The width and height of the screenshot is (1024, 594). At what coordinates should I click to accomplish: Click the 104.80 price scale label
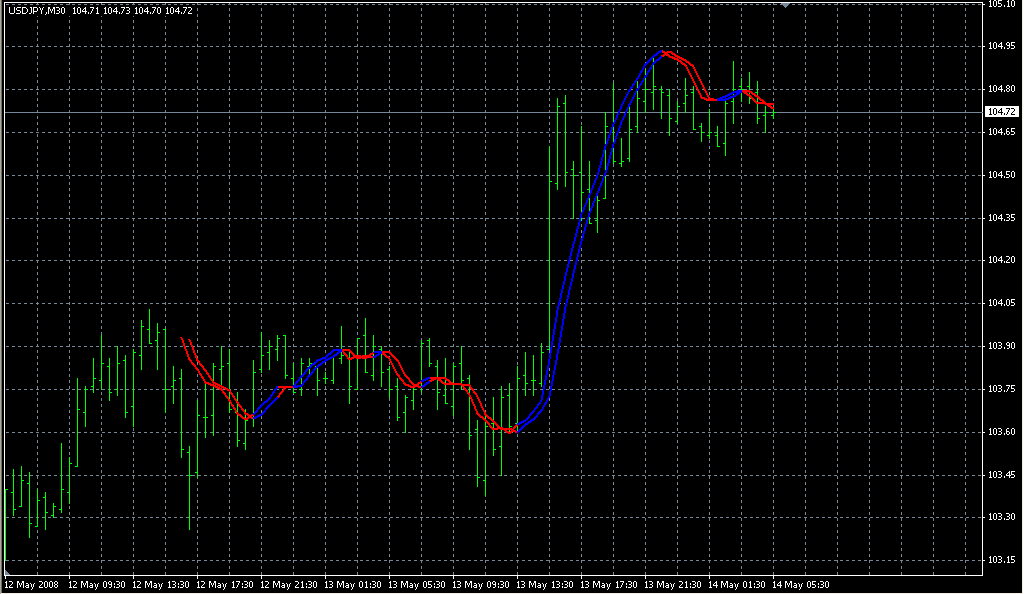pos(1001,89)
